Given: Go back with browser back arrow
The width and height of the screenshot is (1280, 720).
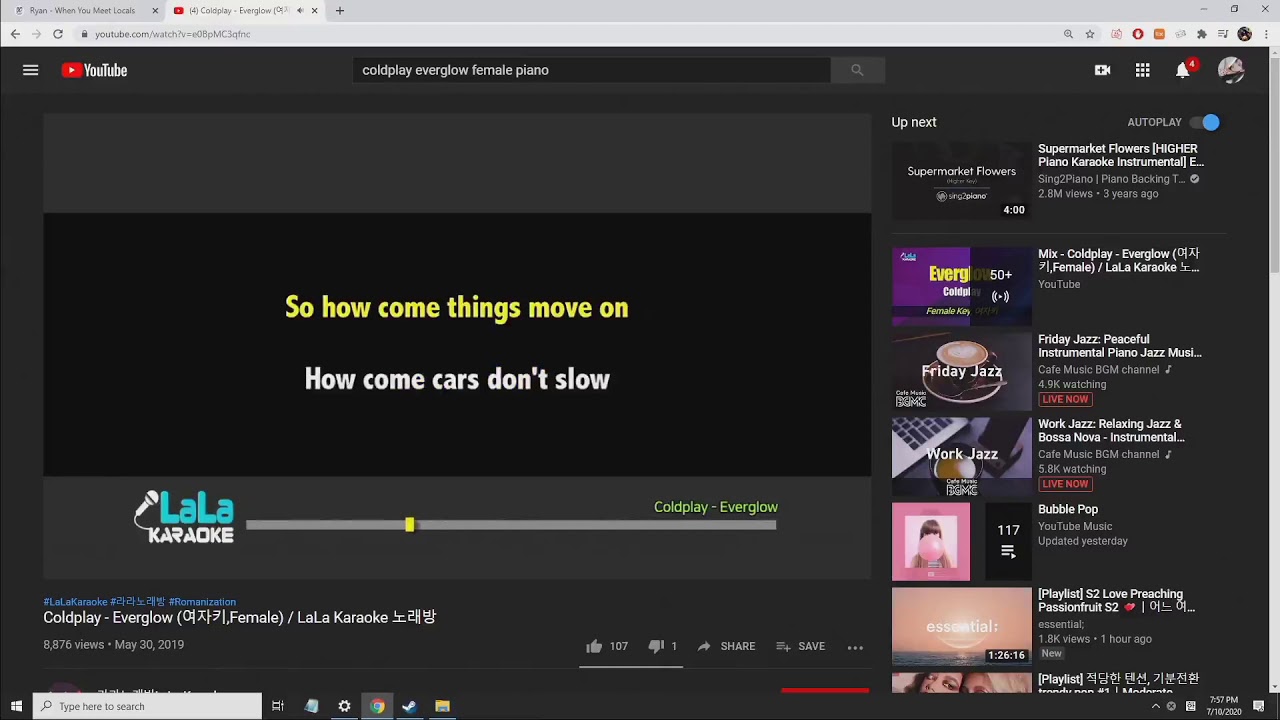Looking at the screenshot, I should 15,34.
